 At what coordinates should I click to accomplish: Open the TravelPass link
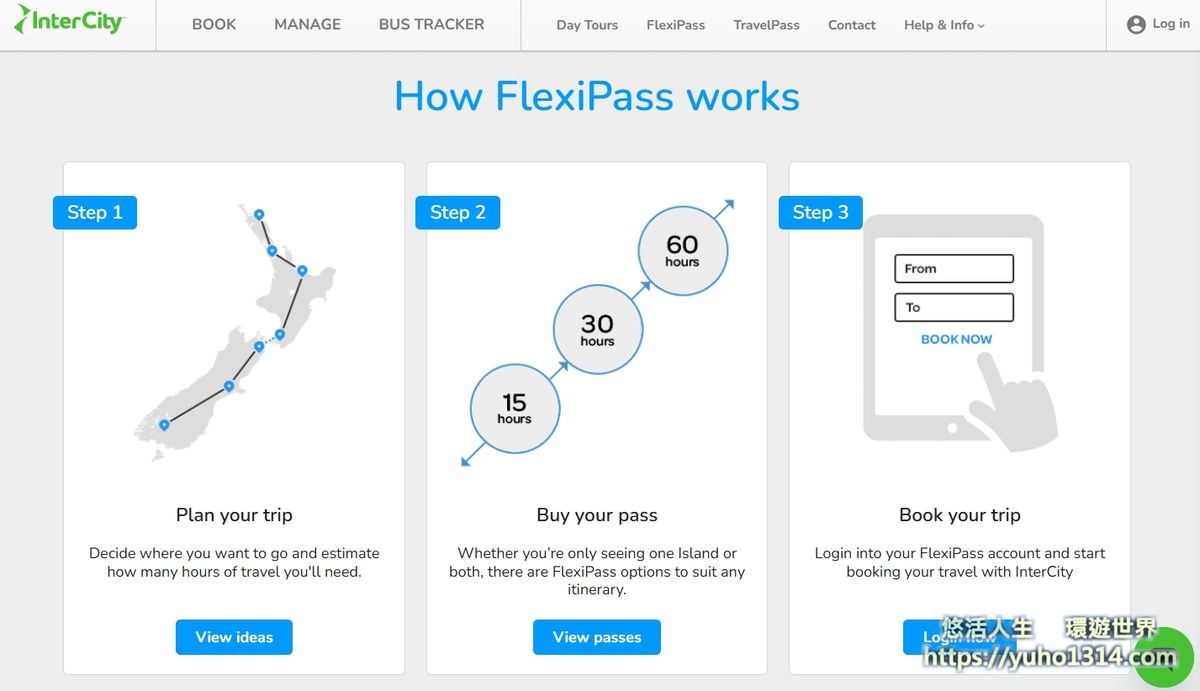coord(766,25)
